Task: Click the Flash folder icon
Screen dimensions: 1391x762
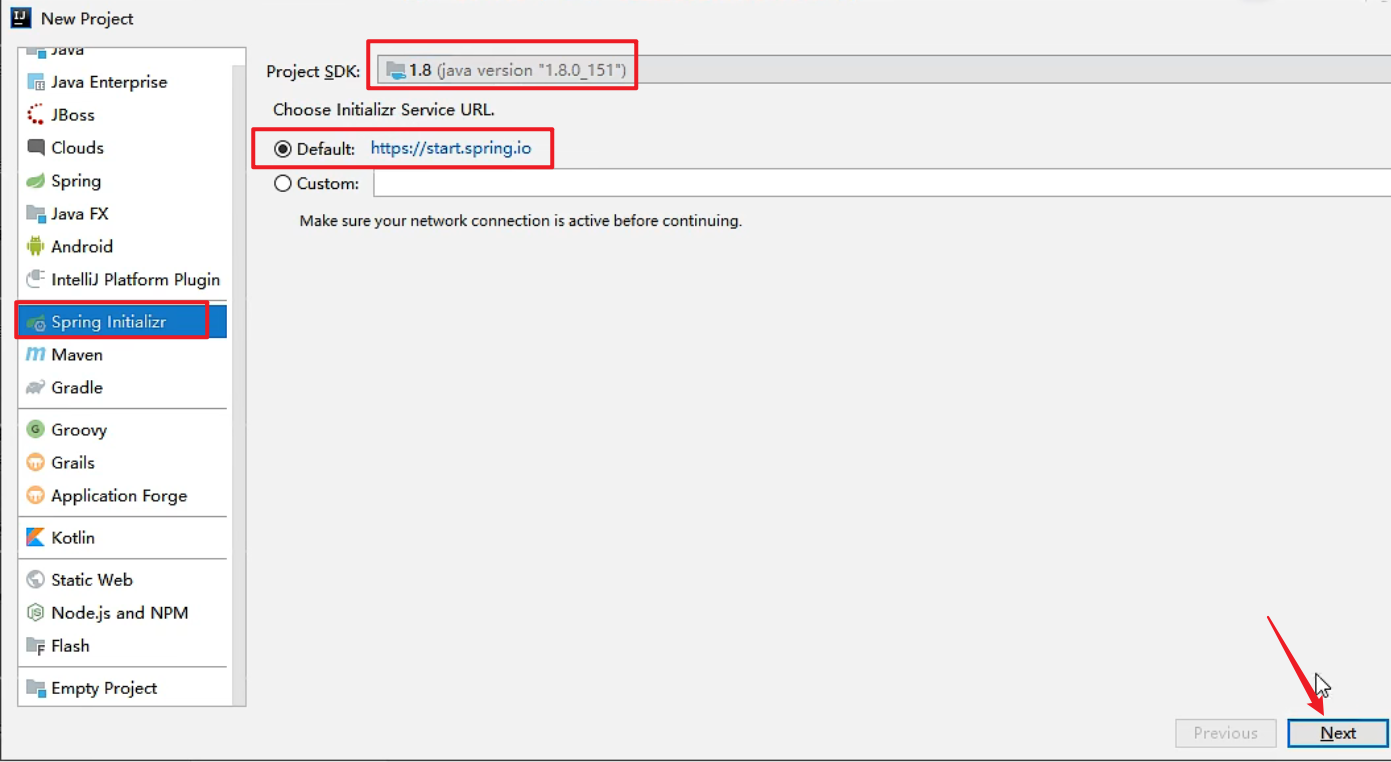Action: (x=36, y=646)
